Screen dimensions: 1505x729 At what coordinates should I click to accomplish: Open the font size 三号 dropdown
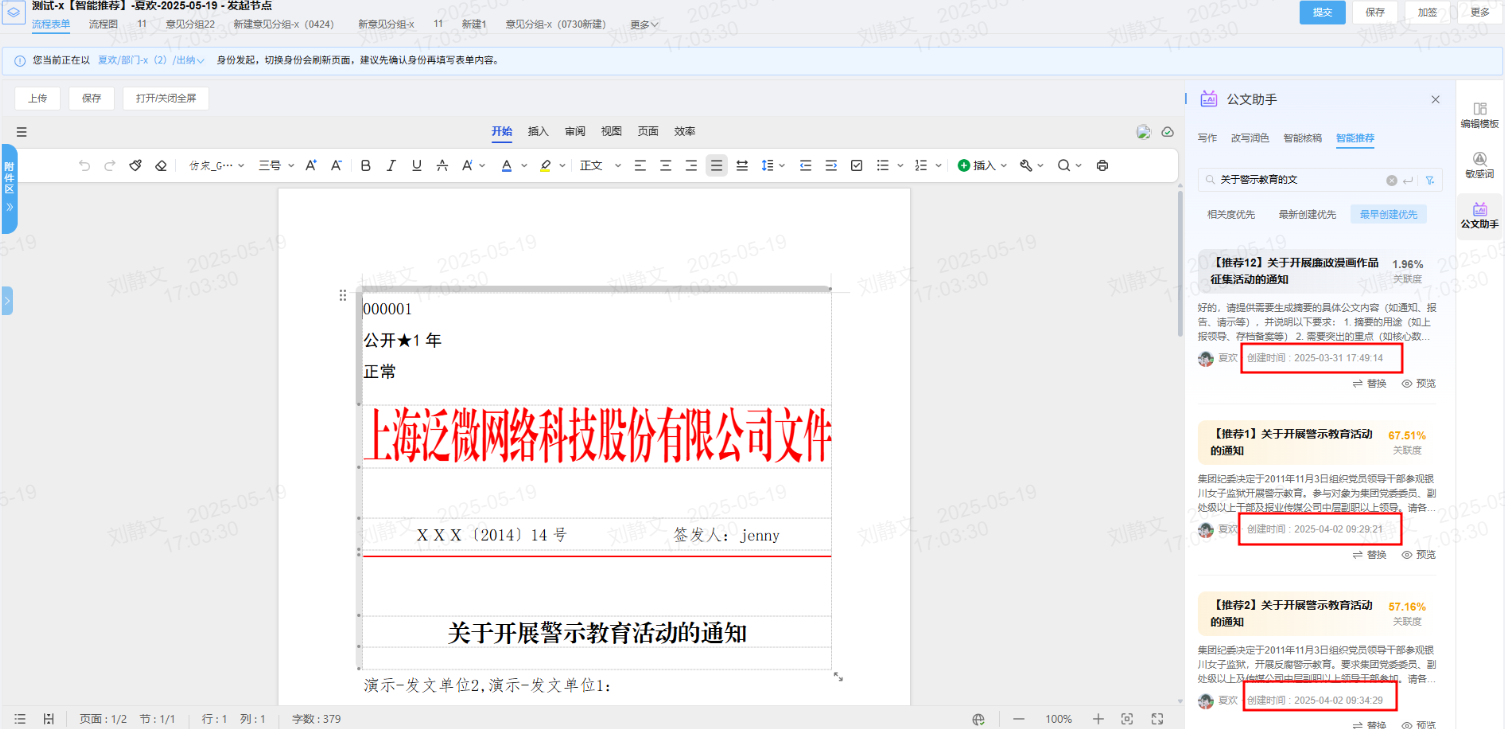coord(276,166)
